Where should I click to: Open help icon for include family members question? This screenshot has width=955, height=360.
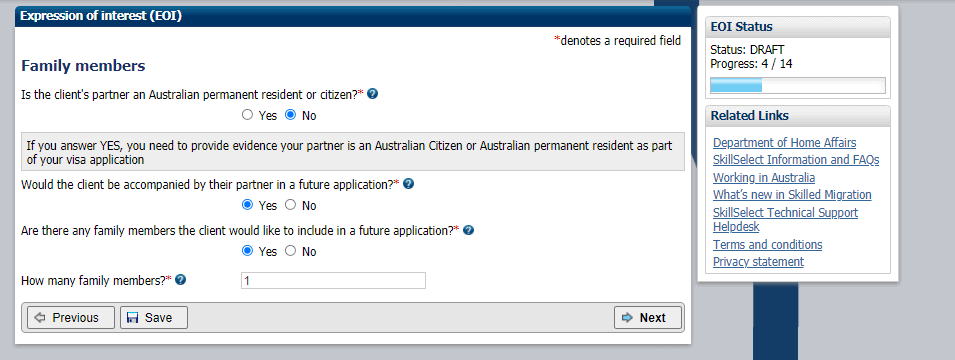click(469, 230)
